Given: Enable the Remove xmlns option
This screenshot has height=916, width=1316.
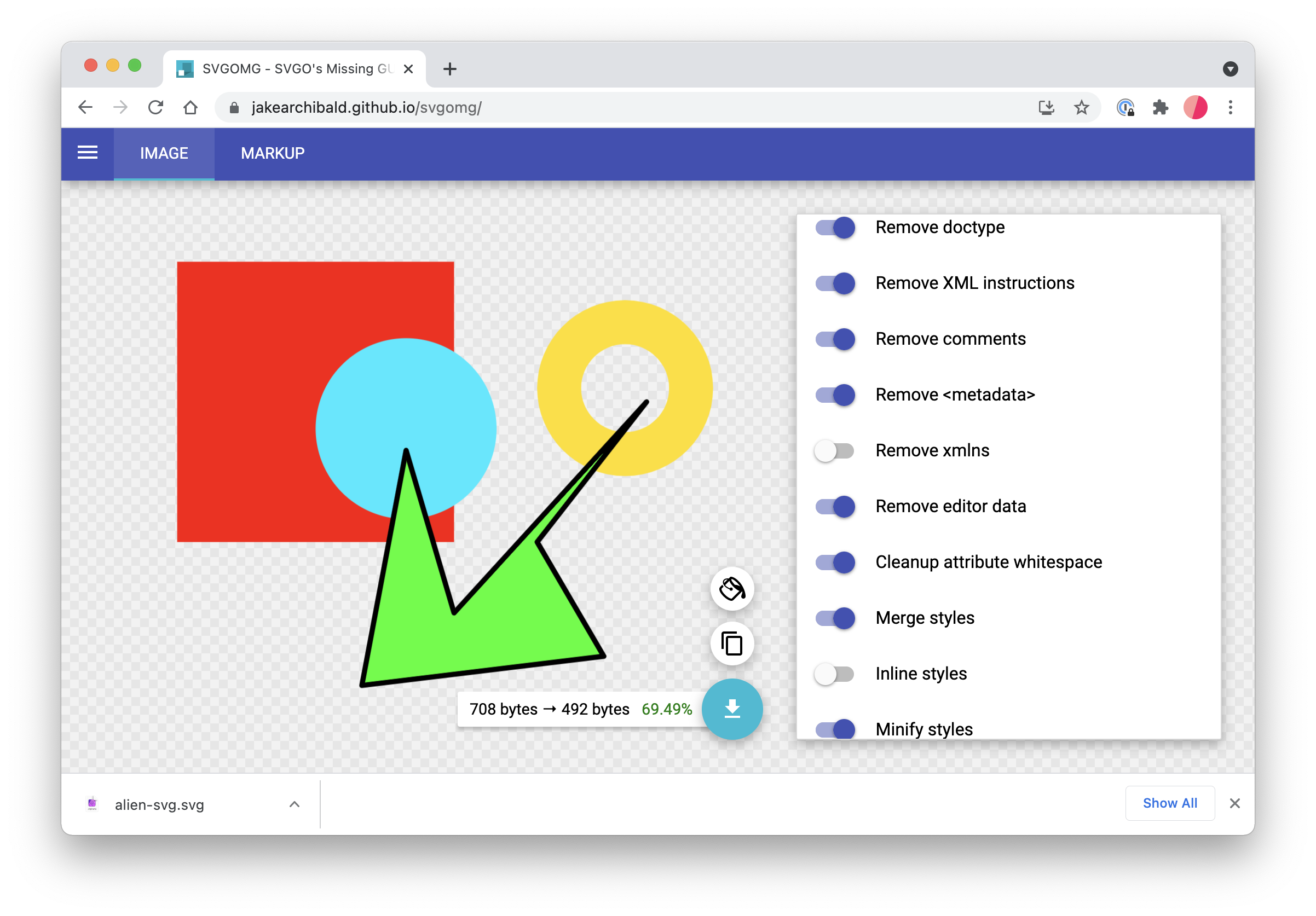Looking at the screenshot, I should pos(834,451).
